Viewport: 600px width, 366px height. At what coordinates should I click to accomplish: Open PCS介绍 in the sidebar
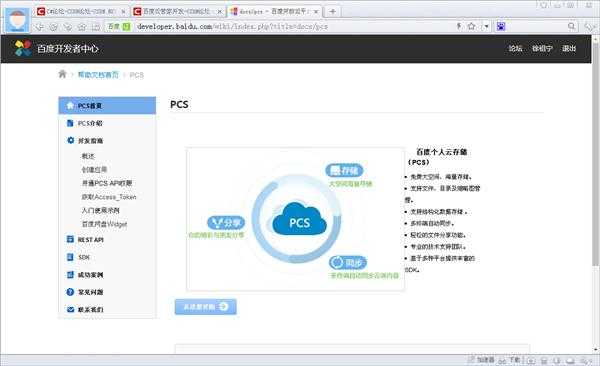(107, 123)
